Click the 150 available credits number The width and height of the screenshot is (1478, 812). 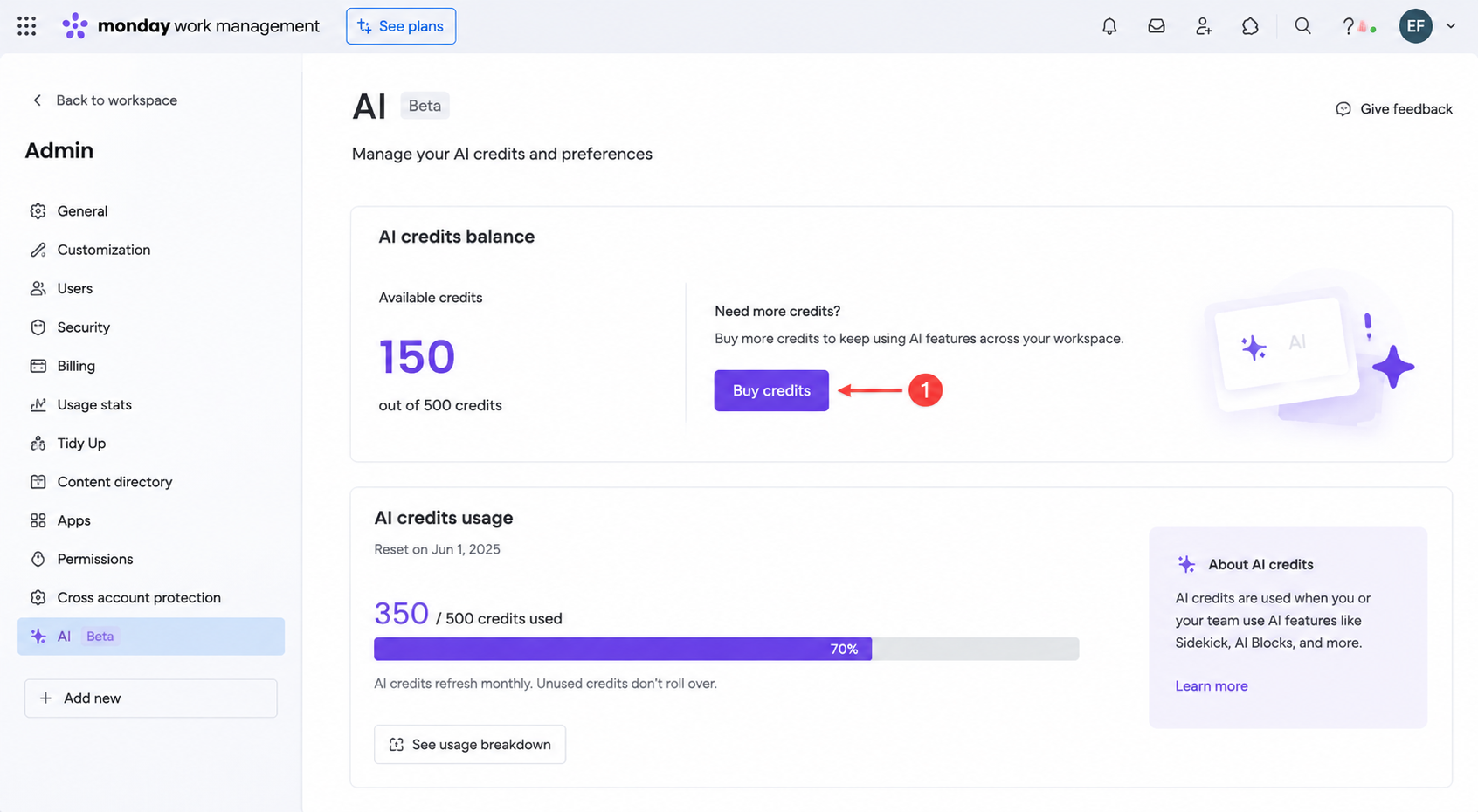(417, 356)
